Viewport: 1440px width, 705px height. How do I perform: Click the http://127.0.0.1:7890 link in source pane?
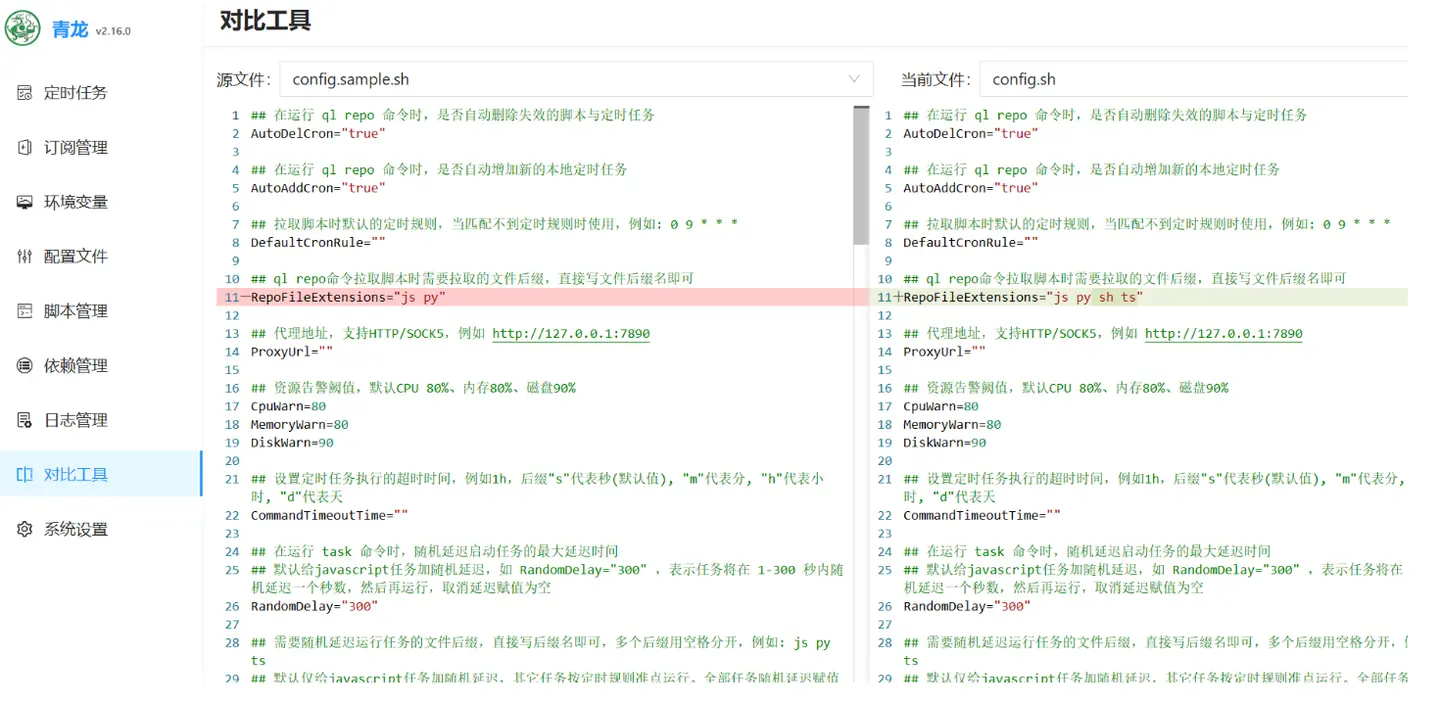click(571, 334)
